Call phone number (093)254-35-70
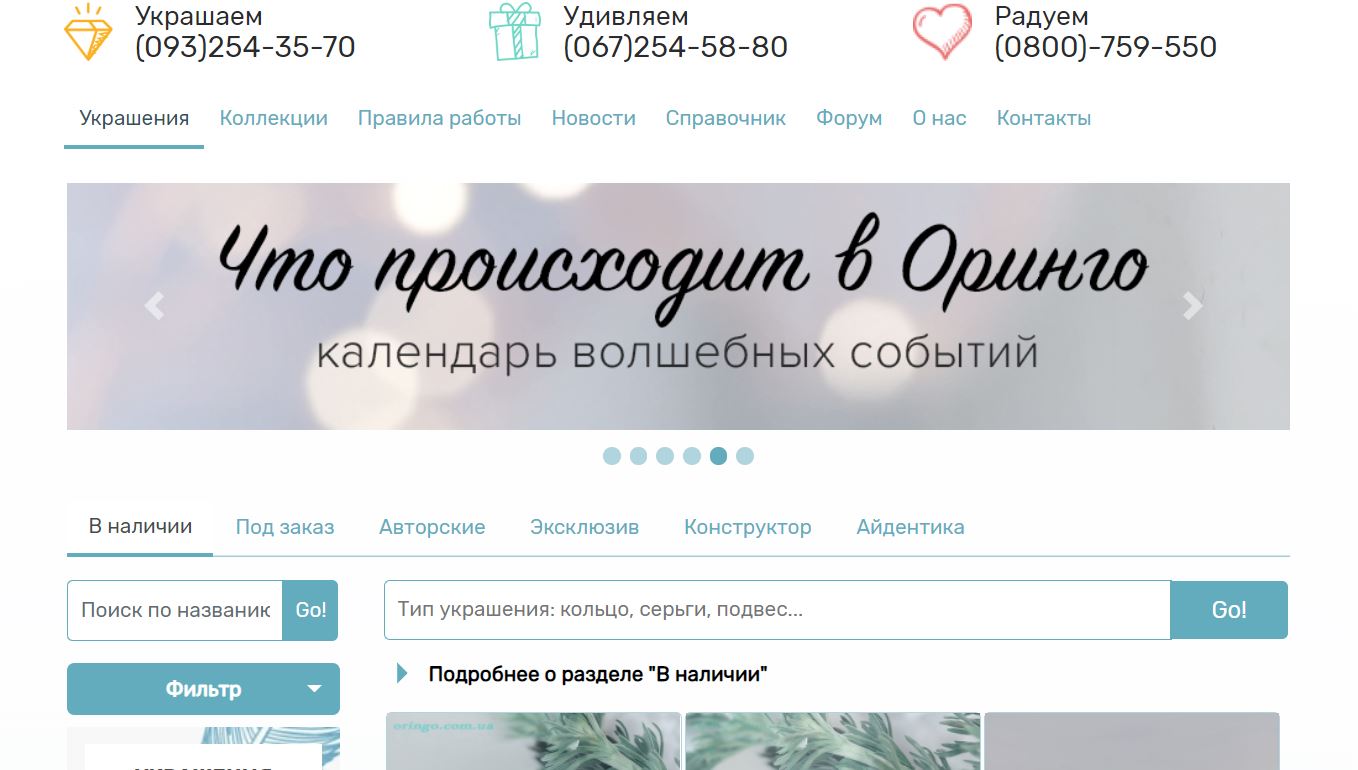This screenshot has height=770, width=1358. [x=245, y=47]
